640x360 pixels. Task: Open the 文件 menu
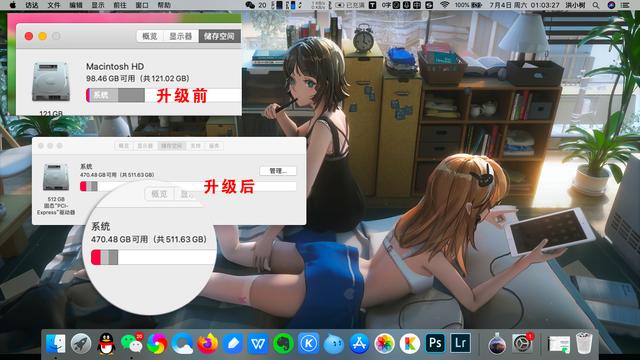tap(53, 5)
